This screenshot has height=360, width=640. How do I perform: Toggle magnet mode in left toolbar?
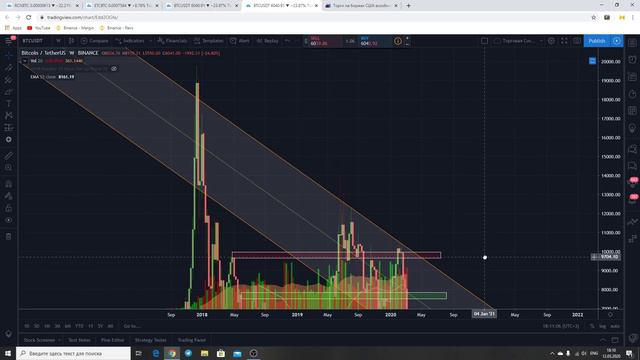pyautogui.click(x=9, y=184)
